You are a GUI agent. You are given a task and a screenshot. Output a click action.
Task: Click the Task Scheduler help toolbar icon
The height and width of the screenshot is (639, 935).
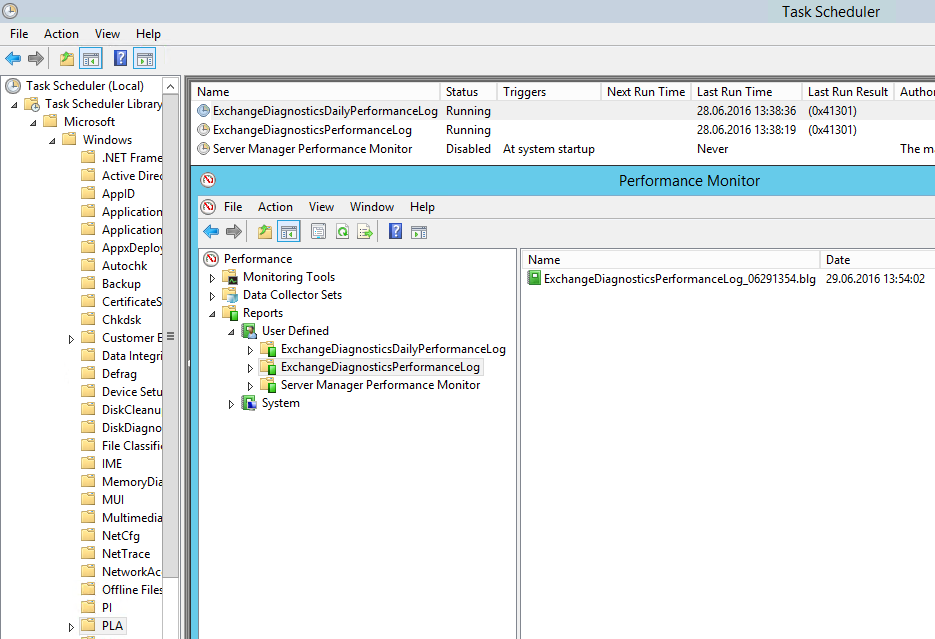(120, 58)
